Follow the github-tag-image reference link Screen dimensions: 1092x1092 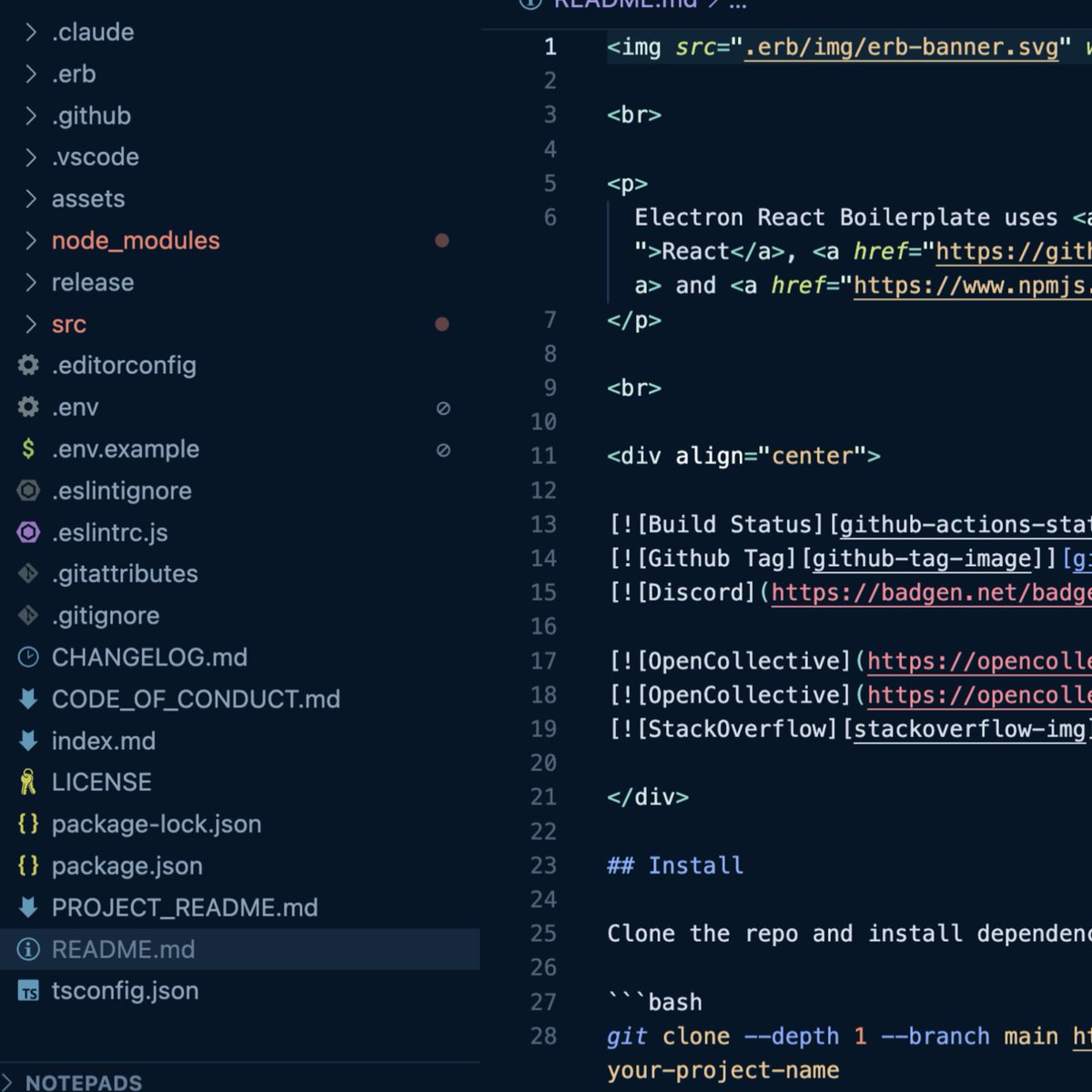922,559
